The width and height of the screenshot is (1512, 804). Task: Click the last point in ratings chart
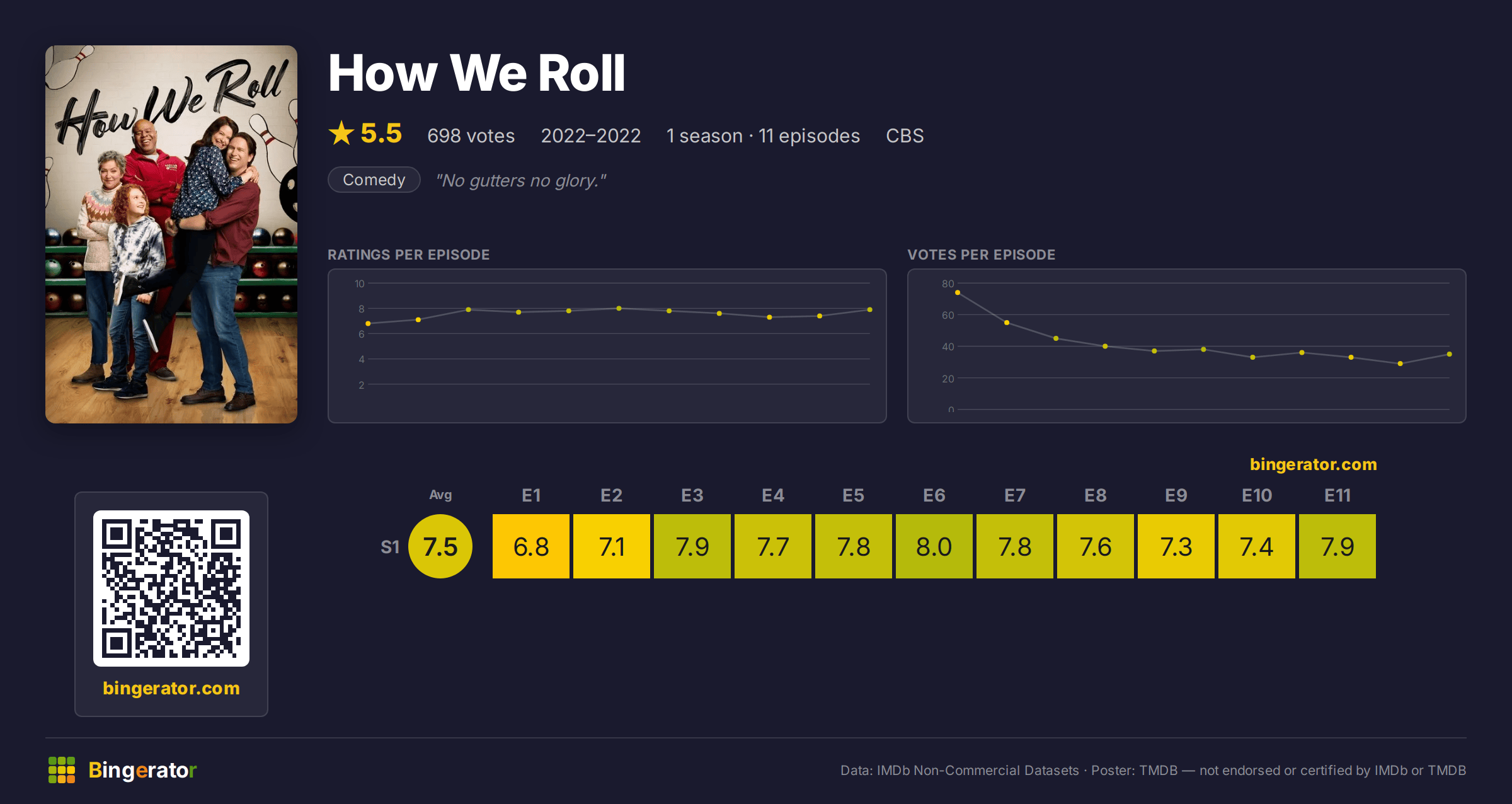coord(870,309)
